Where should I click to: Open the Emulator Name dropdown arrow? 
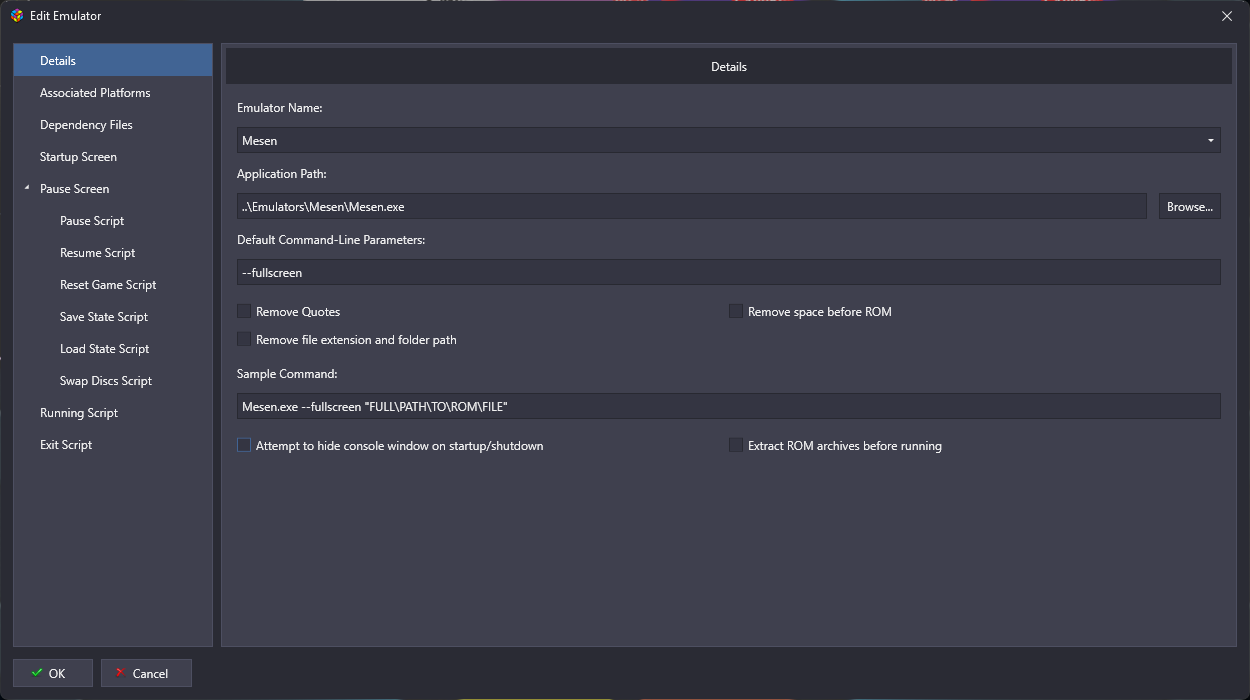click(1211, 141)
